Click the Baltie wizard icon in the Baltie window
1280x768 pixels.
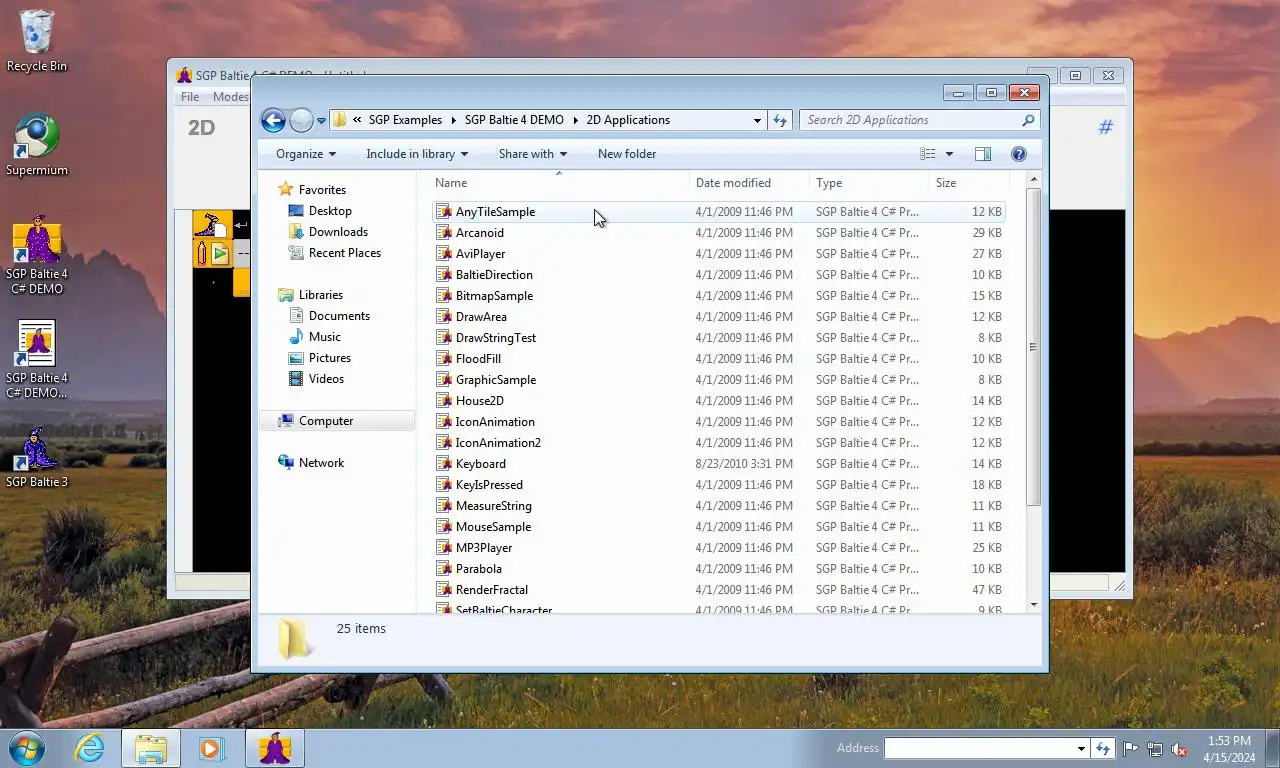[212, 225]
